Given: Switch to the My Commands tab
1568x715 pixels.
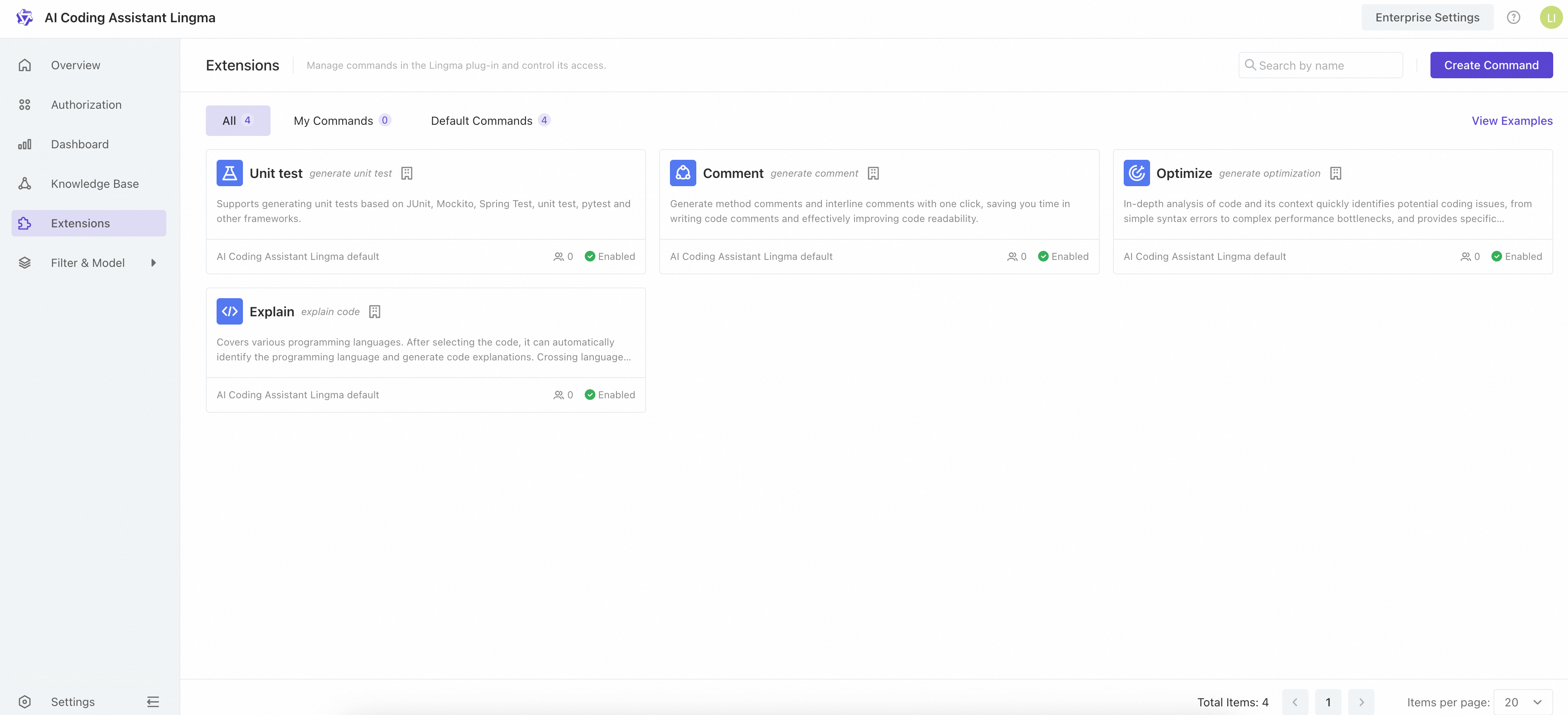Looking at the screenshot, I should (x=342, y=121).
